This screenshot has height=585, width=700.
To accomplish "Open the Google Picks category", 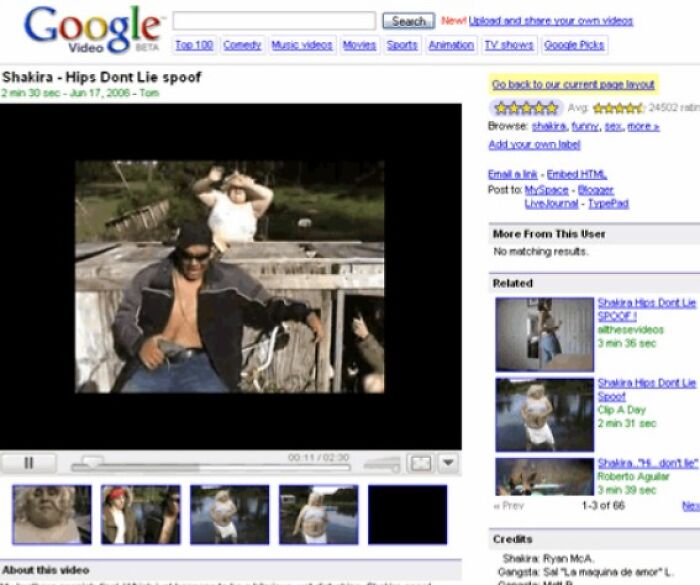I will (574, 45).
